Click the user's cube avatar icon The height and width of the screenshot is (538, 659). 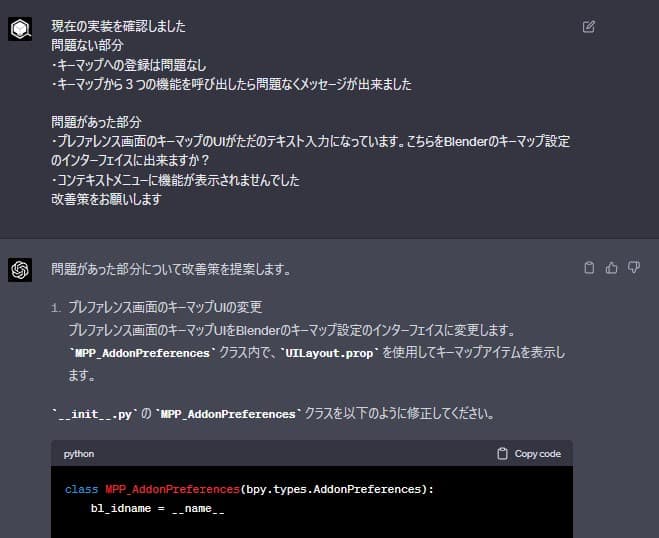(x=20, y=29)
